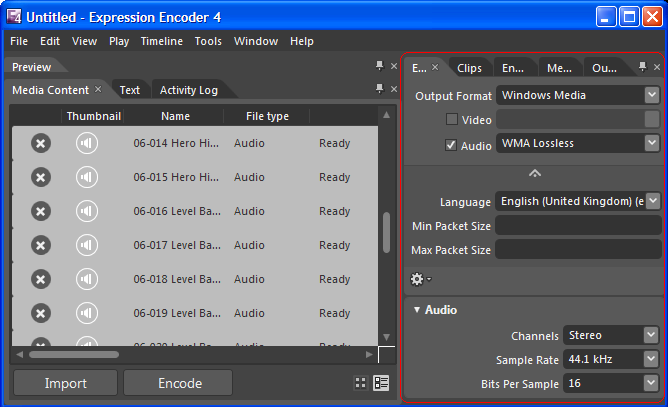The width and height of the screenshot is (668, 407).
Task: Open the gear settings options icon
Action: point(416,278)
